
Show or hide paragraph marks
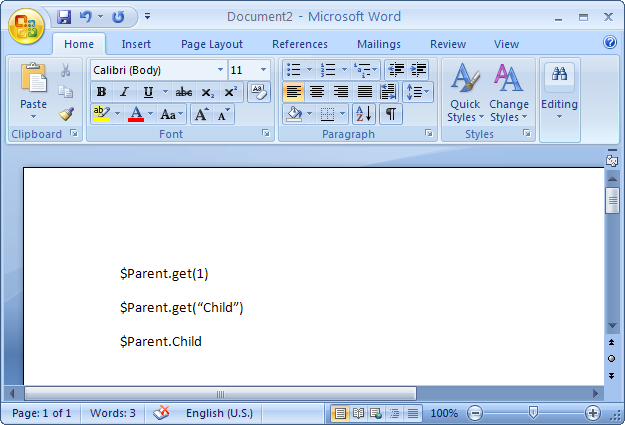391,114
